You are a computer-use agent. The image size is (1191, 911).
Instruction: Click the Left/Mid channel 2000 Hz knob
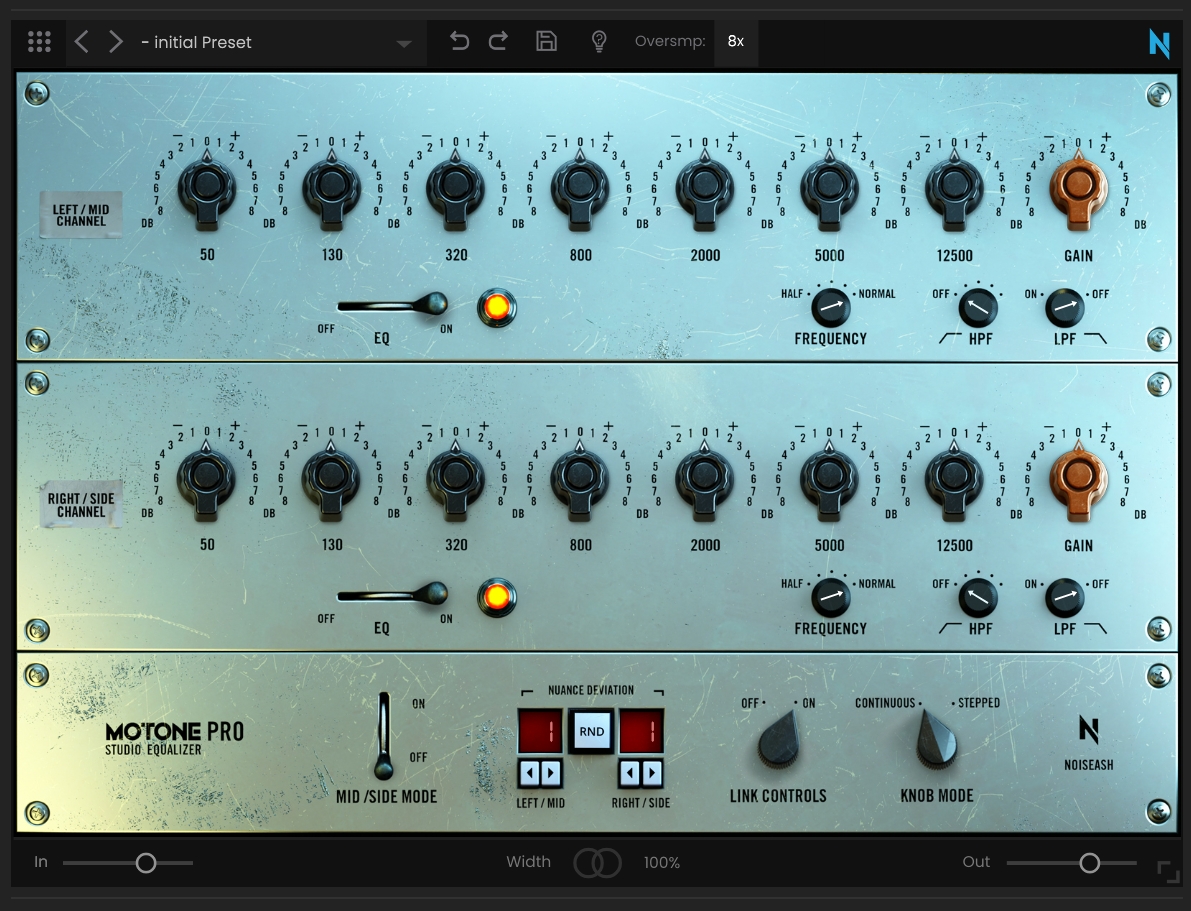click(705, 188)
